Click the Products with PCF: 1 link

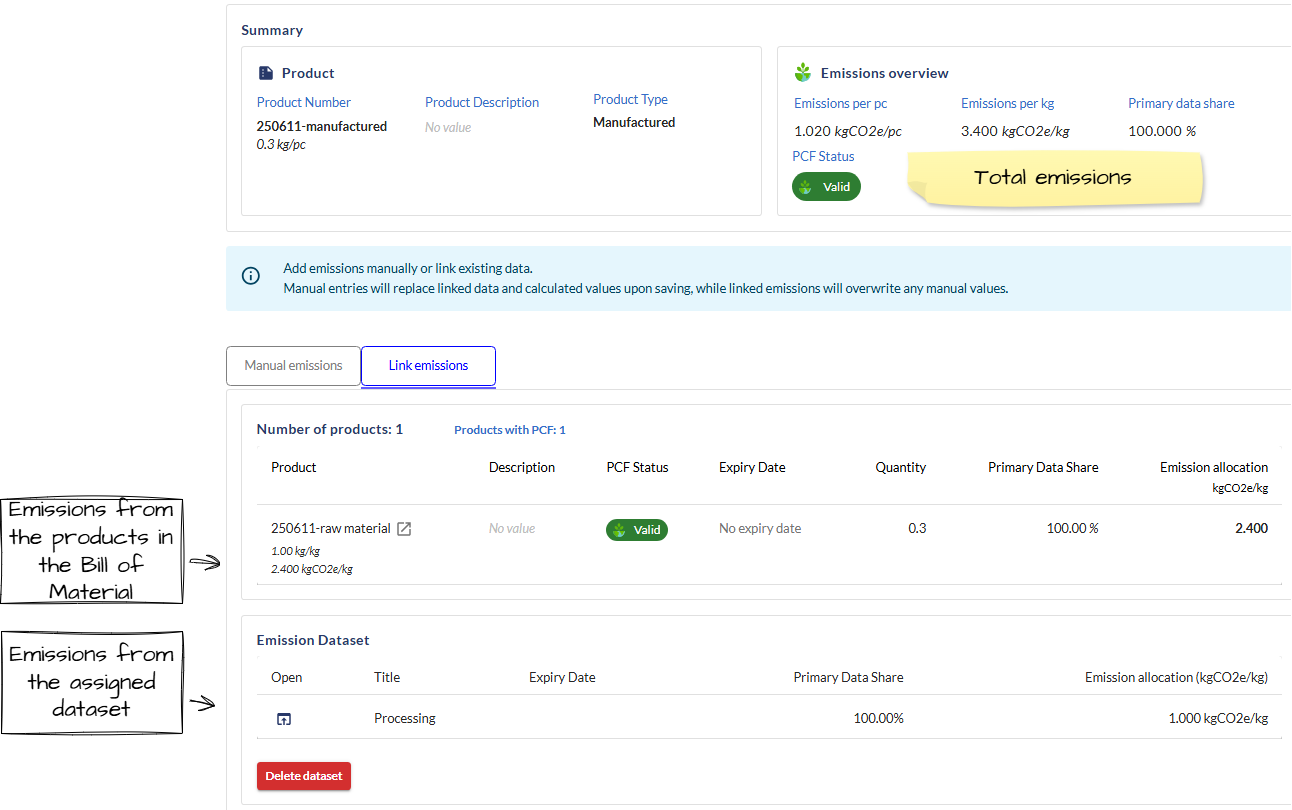[x=509, y=430]
